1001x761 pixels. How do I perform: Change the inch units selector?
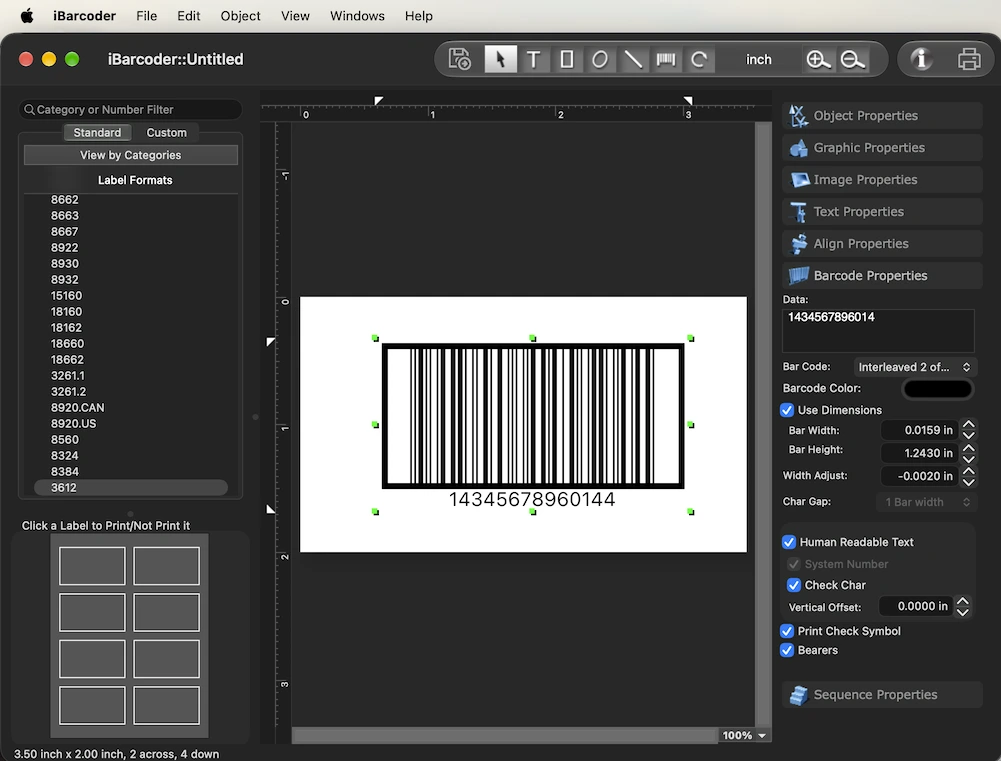coord(758,59)
